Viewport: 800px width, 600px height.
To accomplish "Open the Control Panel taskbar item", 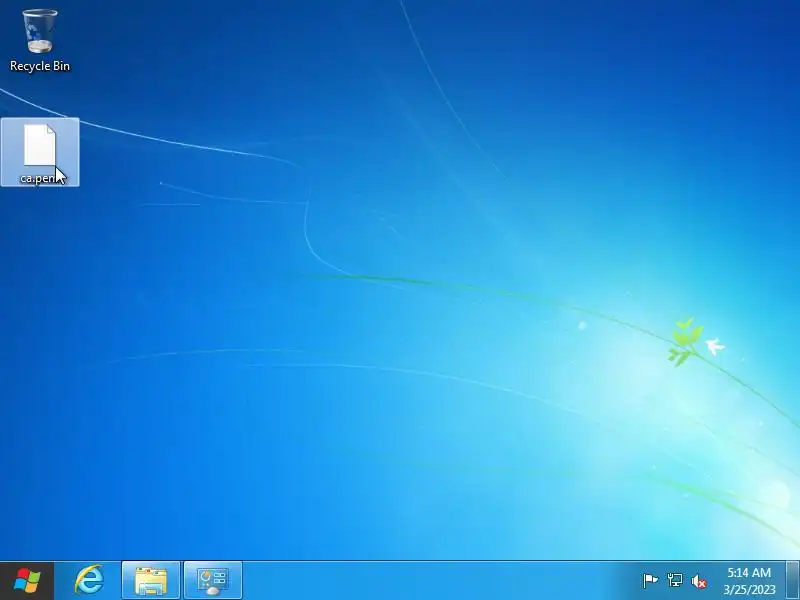I will [213, 581].
